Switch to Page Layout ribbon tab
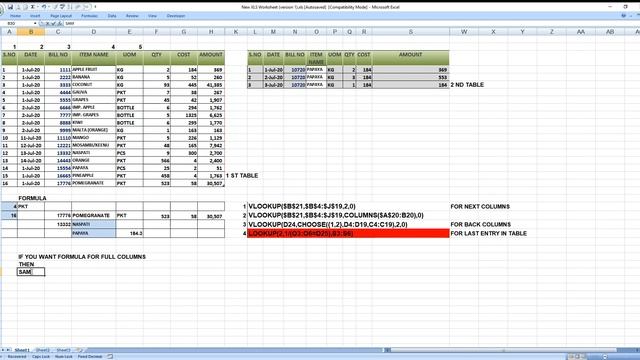Image resolution: width=640 pixels, height=360 pixels. (61, 16)
